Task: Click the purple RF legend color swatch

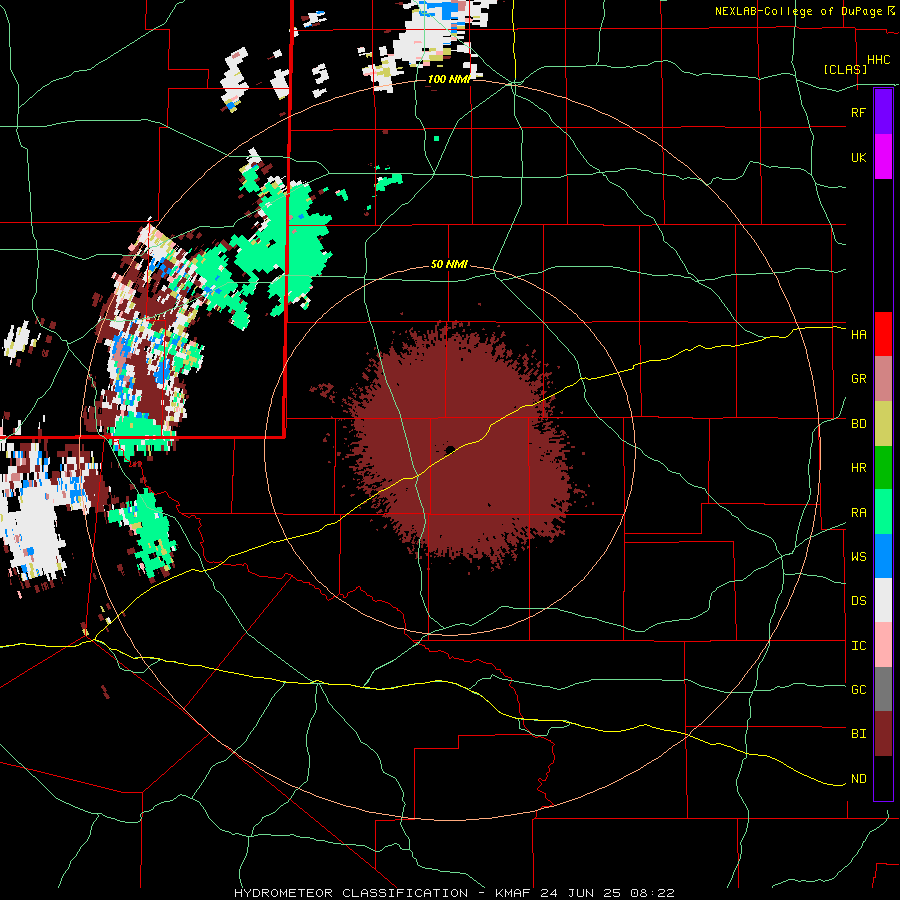Action: tap(883, 112)
